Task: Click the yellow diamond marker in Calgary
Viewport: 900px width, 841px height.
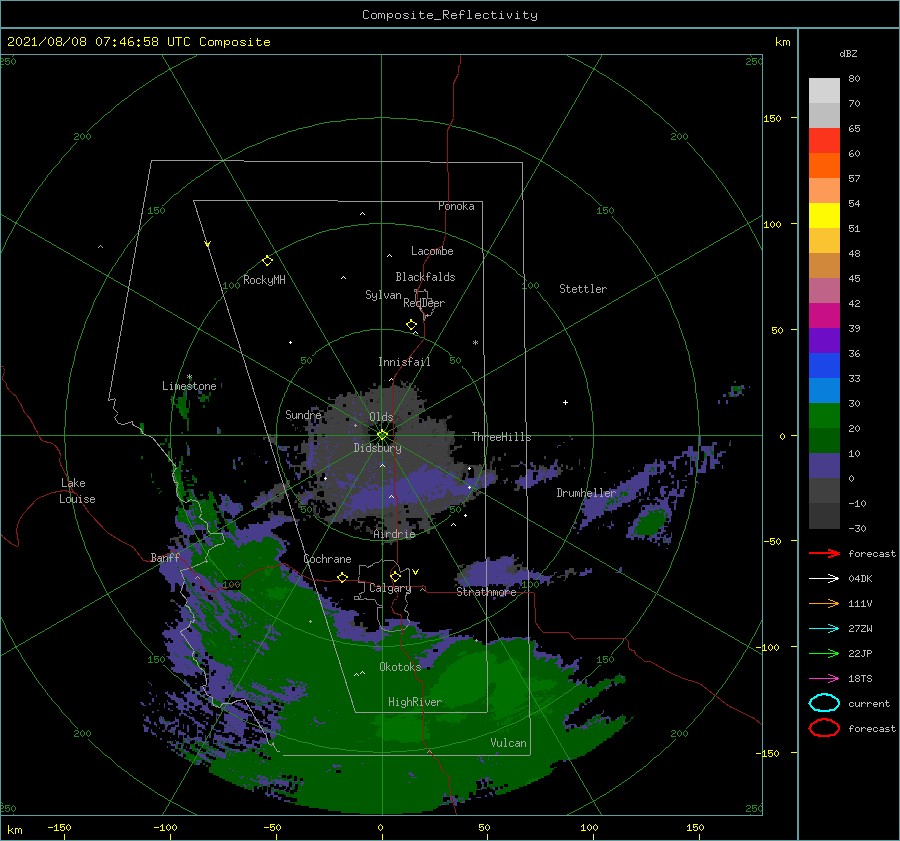Action: [395, 576]
